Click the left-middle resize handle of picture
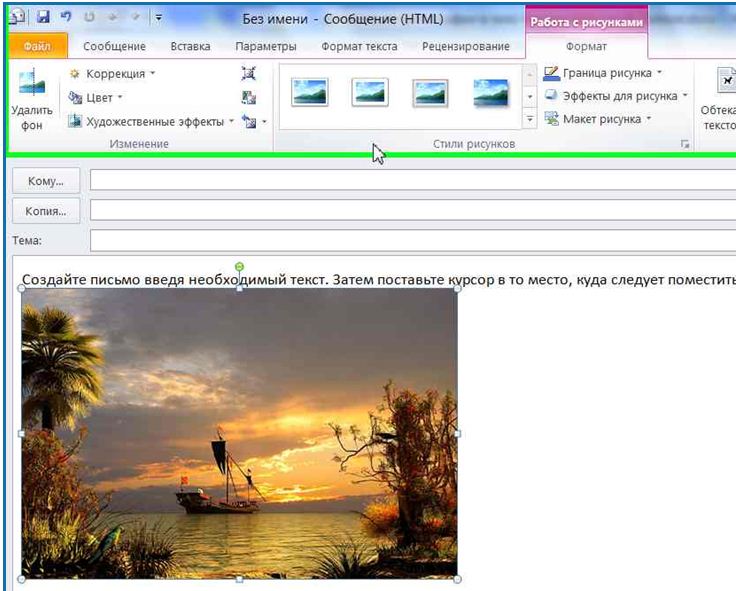736x591 pixels. (x=22, y=434)
